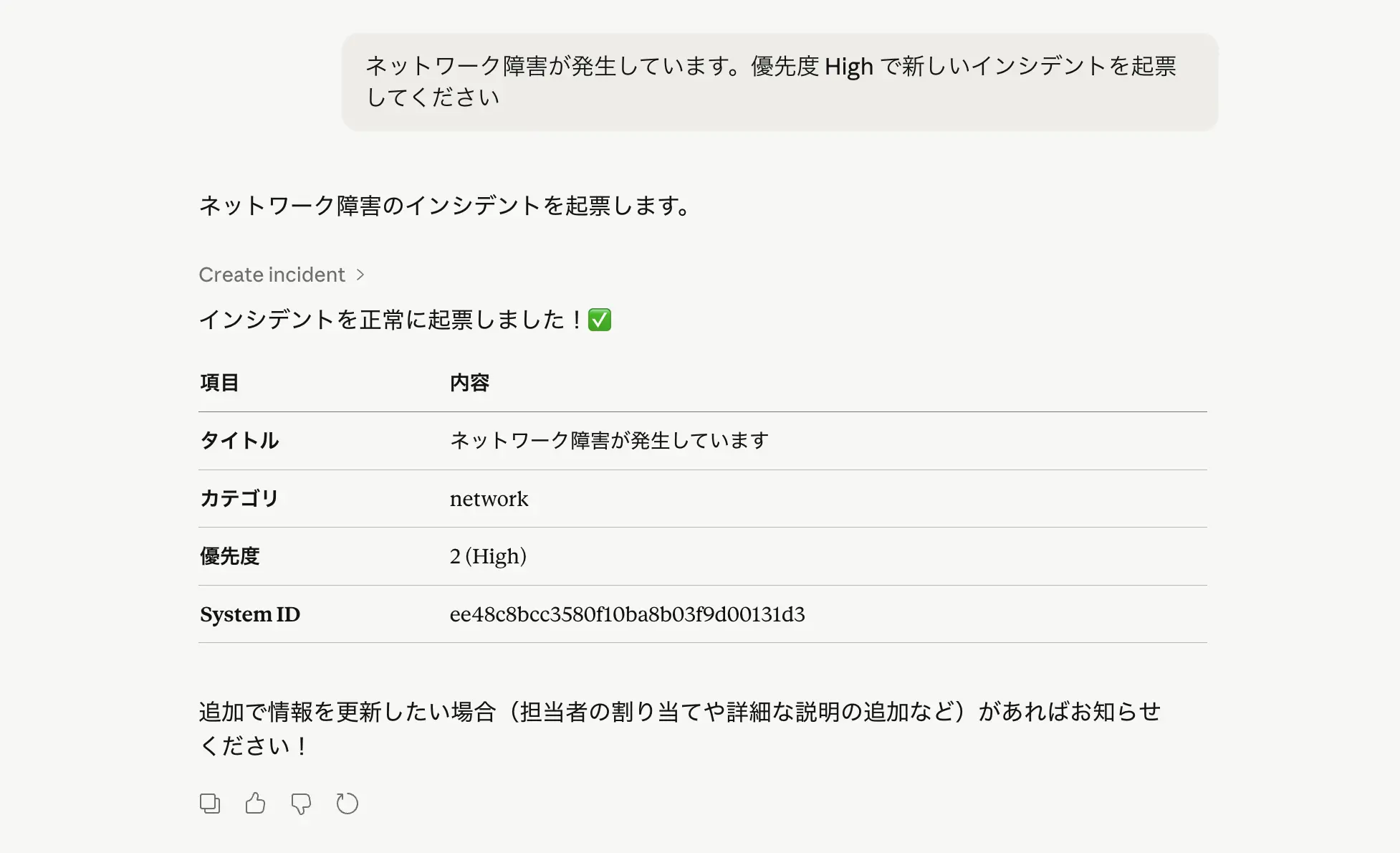The height and width of the screenshot is (853, 1400).
Task: Select the System ID row label
Action: 250,614
